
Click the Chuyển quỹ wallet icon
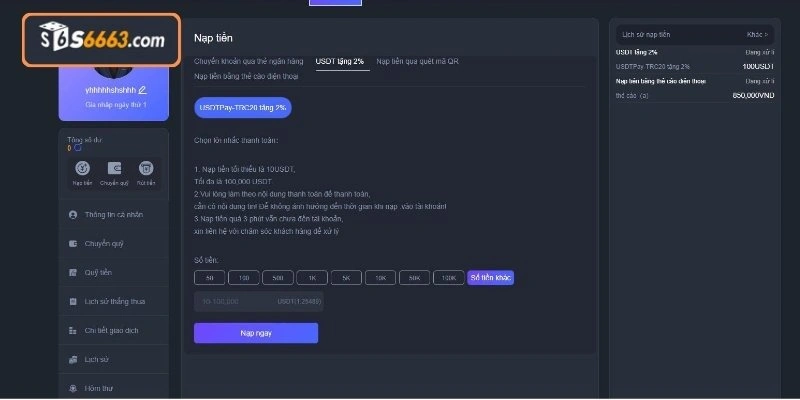pyautogui.click(x=114, y=169)
